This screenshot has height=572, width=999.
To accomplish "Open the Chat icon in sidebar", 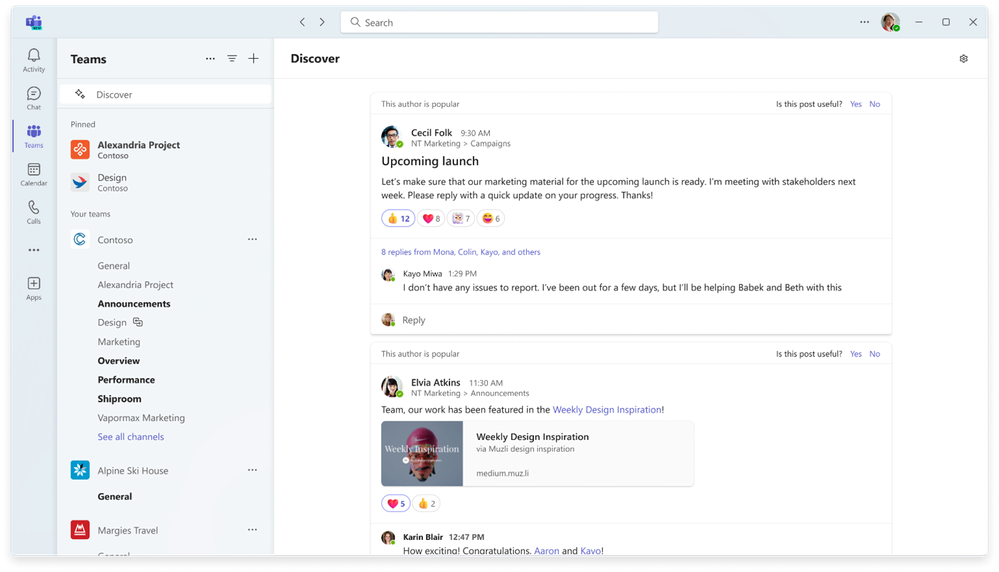I will 34,94.
